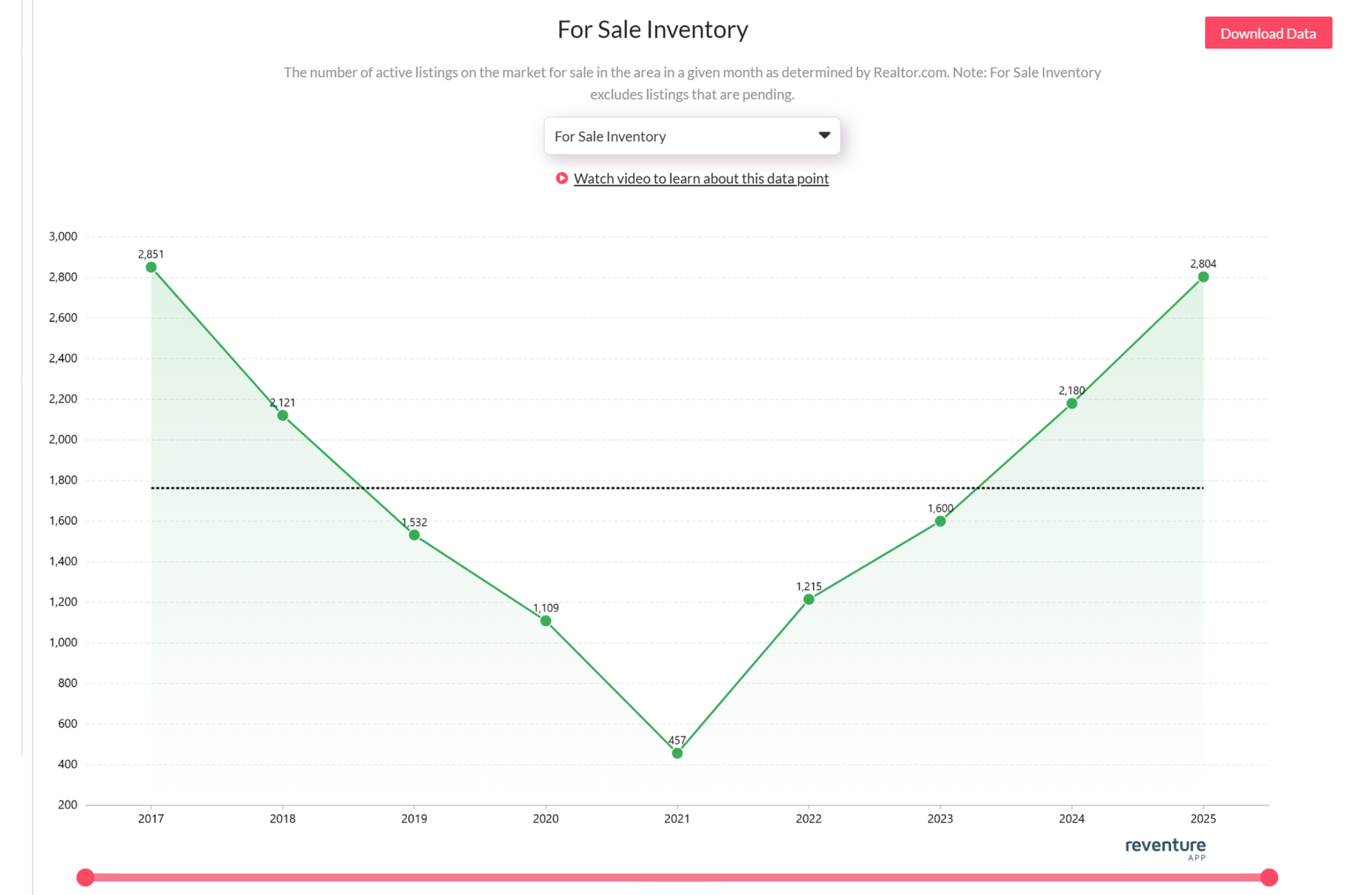Click the 2,180 data point for 2024
Viewport: 1372px width, 895px height.
pyautogui.click(x=1072, y=404)
